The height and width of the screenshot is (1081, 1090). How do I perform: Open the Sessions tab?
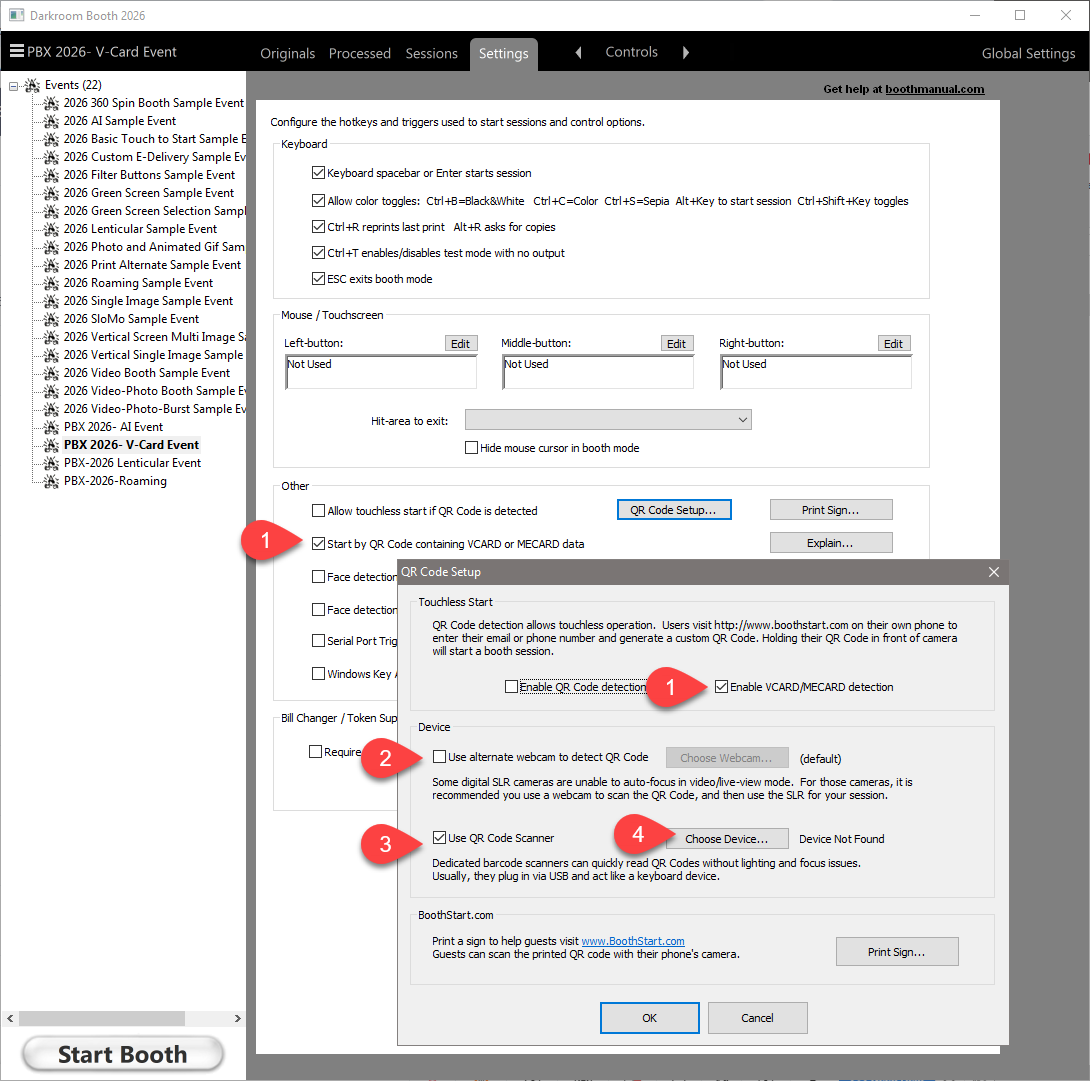point(431,54)
